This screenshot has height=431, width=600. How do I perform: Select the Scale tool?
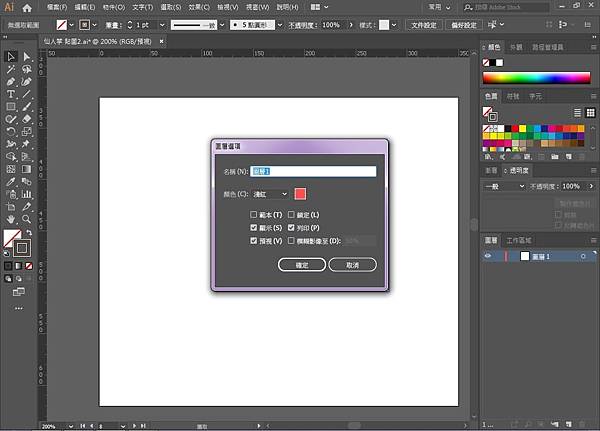(x=26, y=132)
